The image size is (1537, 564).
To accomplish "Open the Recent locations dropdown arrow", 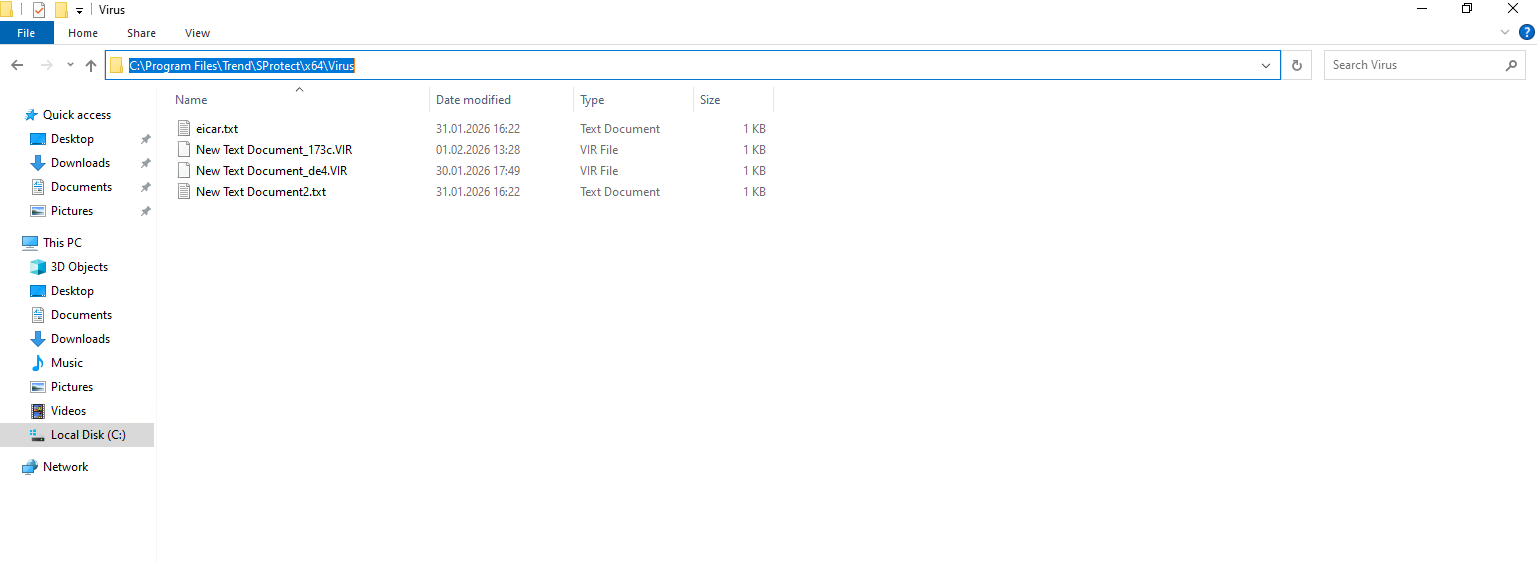I will click(70, 65).
